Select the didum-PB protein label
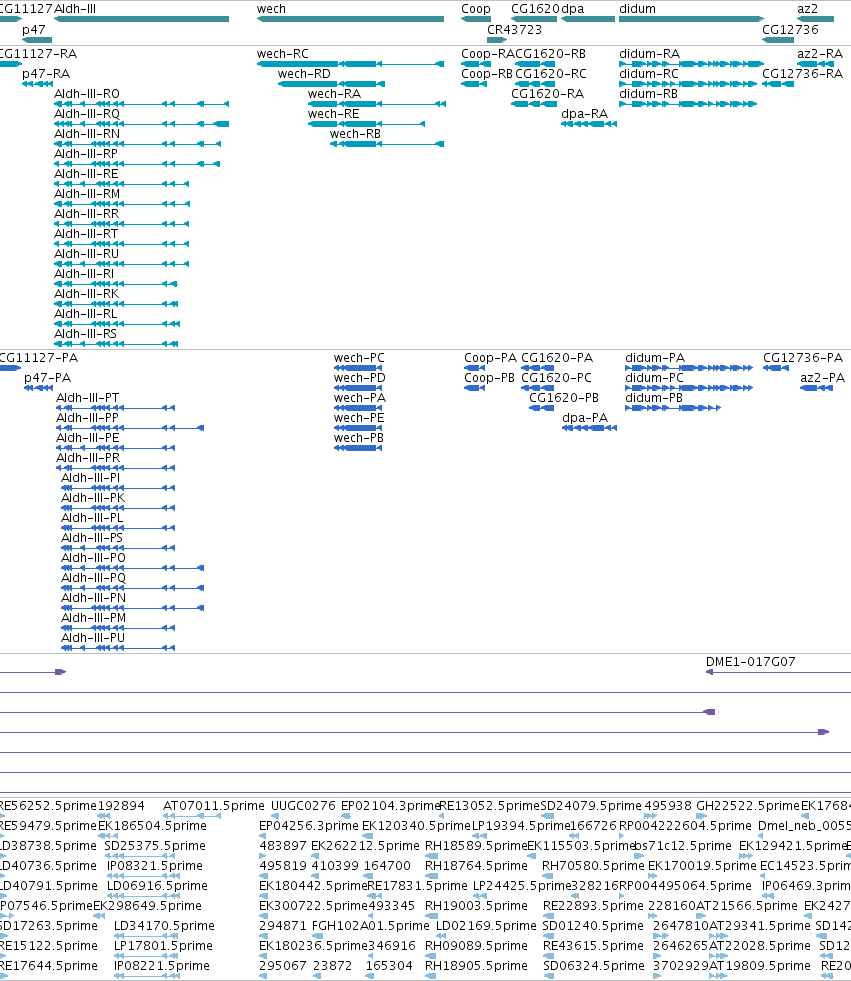 point(654,398)
